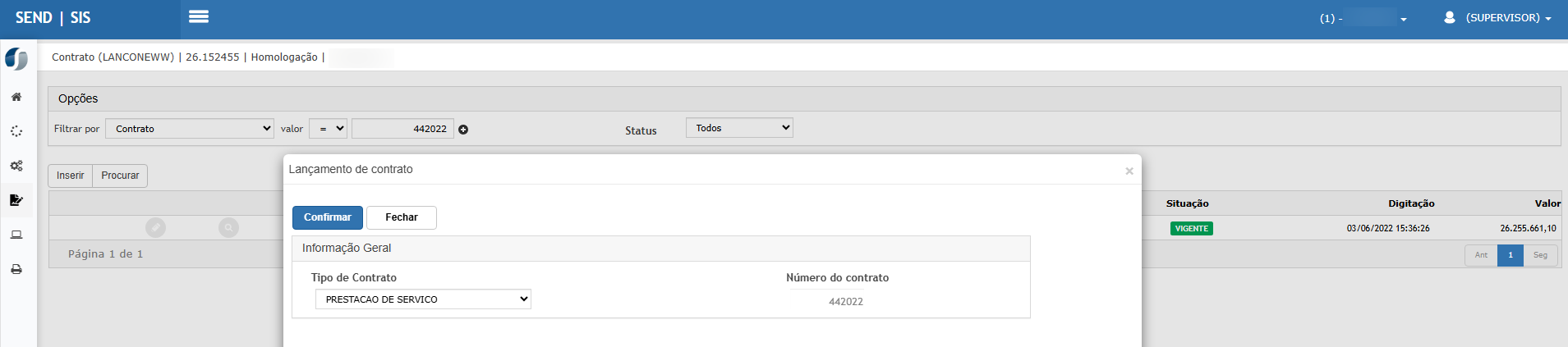Close the Lançamento de contrato dialog
The width and height of the screenshot is (1568, 347).
coord(1129,171)
